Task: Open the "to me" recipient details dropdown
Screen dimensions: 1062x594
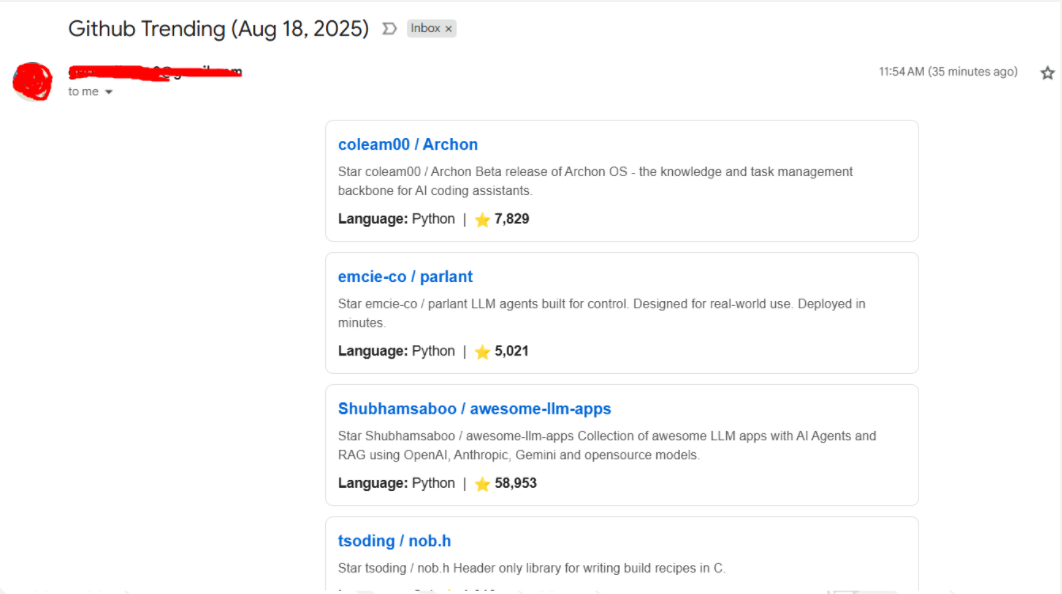Action: (89, 91)
